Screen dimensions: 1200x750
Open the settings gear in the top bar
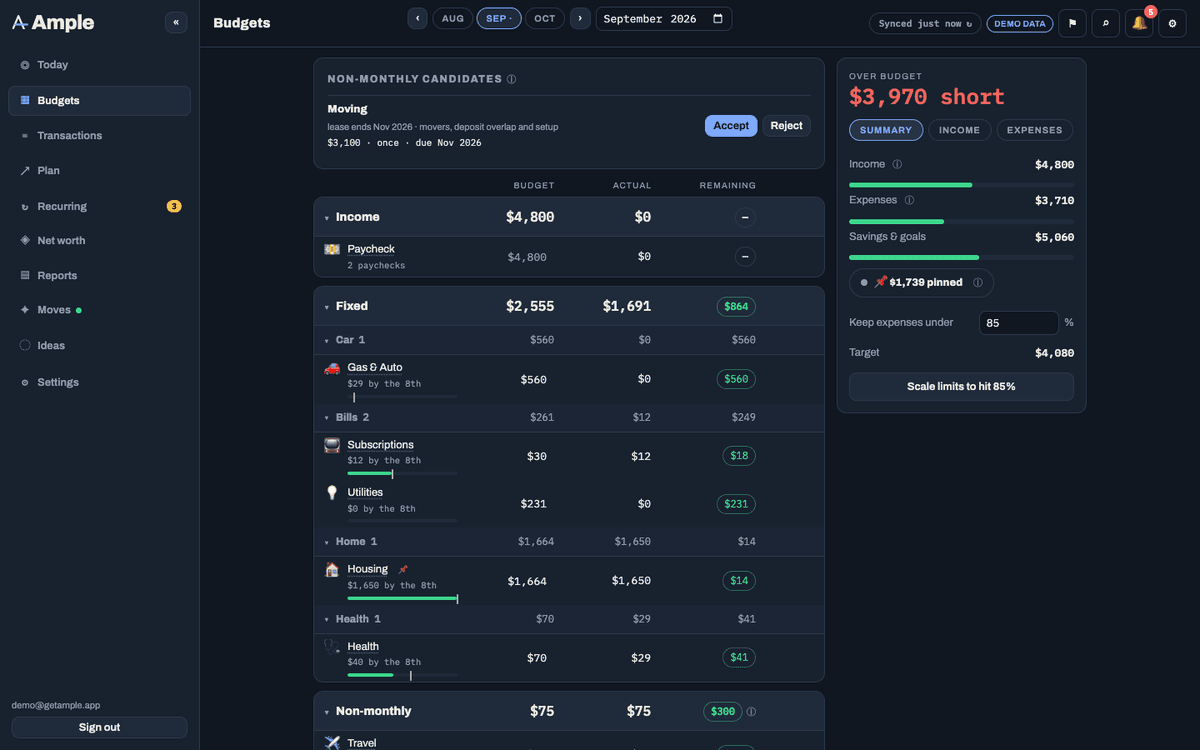click(1173, 23)
